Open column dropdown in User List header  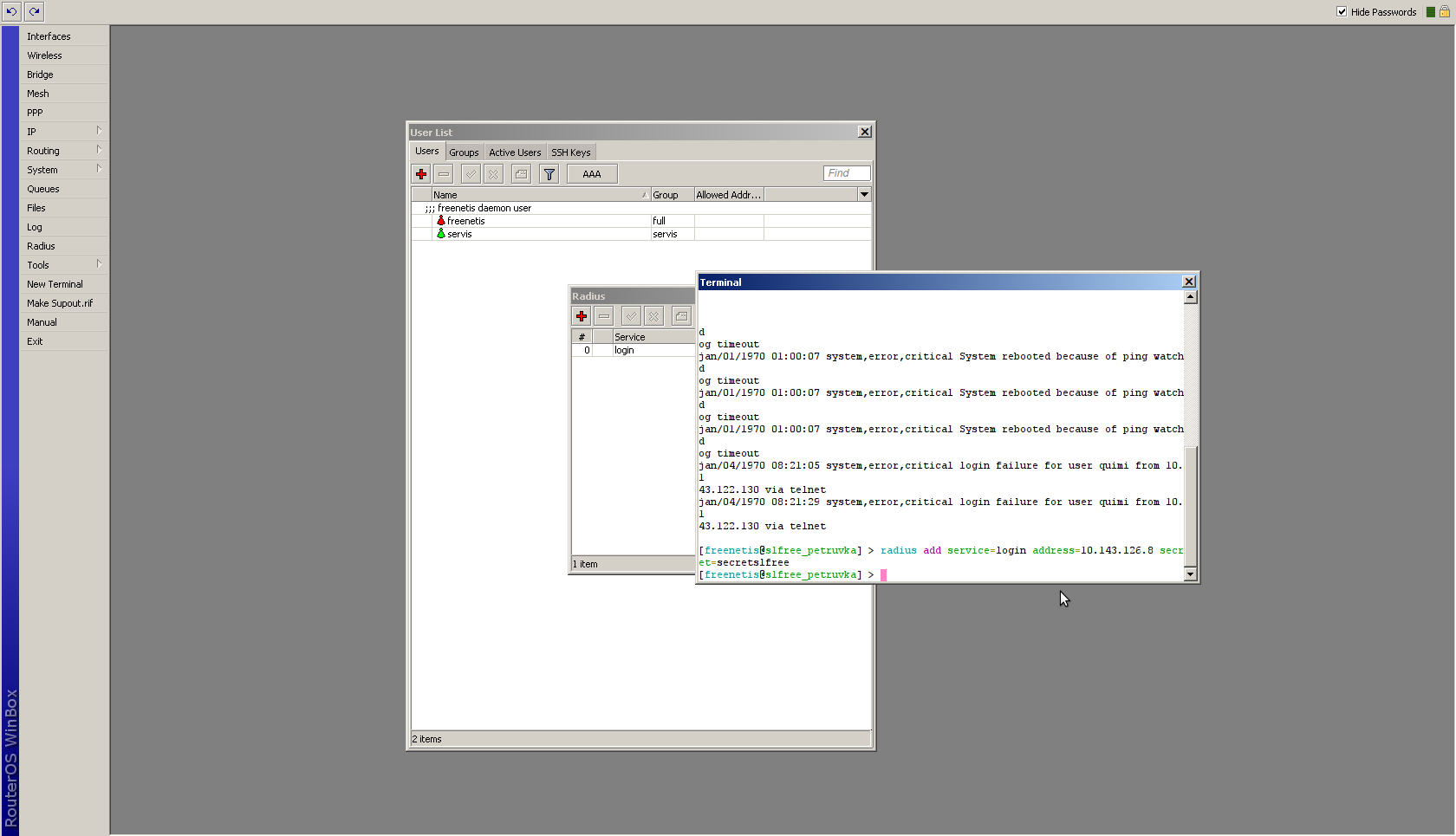coord(864,195)
